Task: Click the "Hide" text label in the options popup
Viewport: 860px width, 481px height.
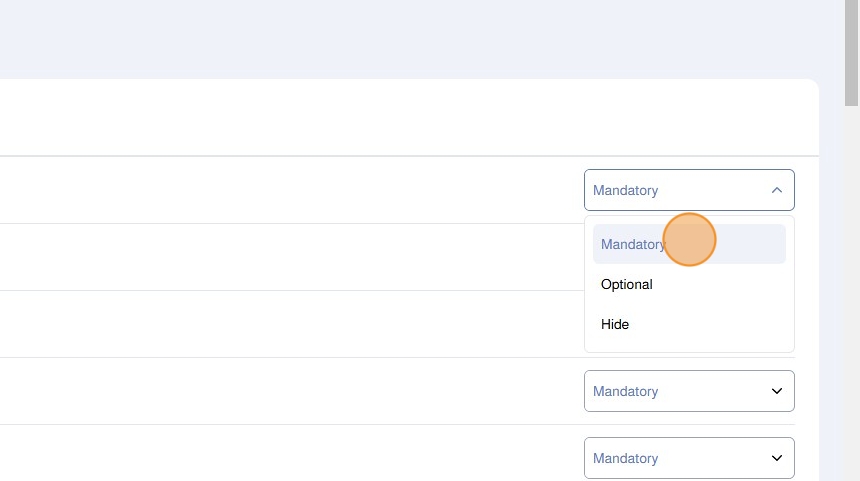Action: 615,324
